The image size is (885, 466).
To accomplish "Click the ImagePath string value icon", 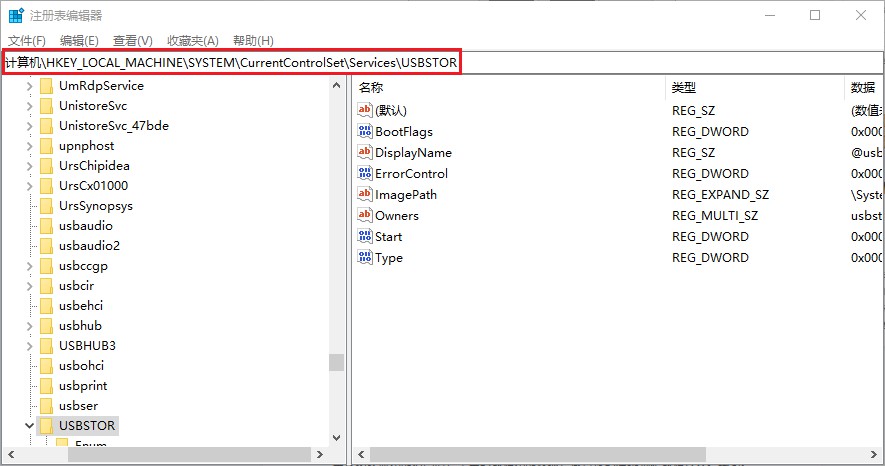I will tap(365, 195).
